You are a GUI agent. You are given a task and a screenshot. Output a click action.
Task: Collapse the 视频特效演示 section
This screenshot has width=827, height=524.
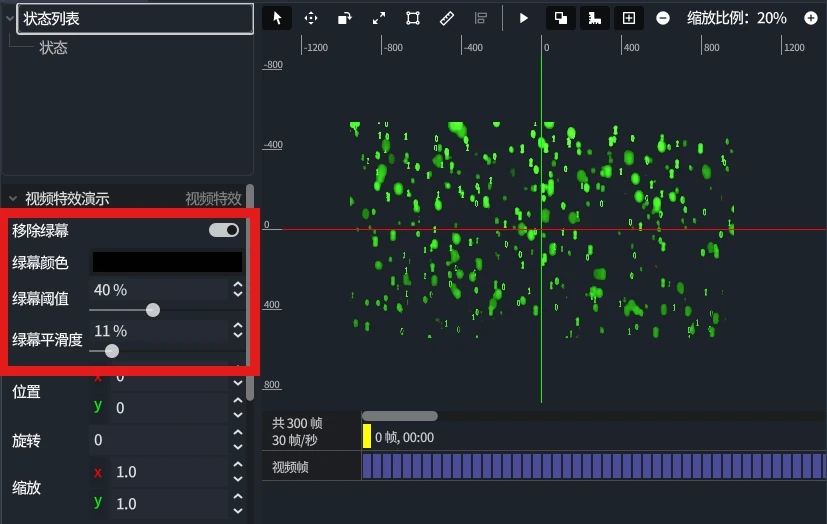click(x=13, y=198)
